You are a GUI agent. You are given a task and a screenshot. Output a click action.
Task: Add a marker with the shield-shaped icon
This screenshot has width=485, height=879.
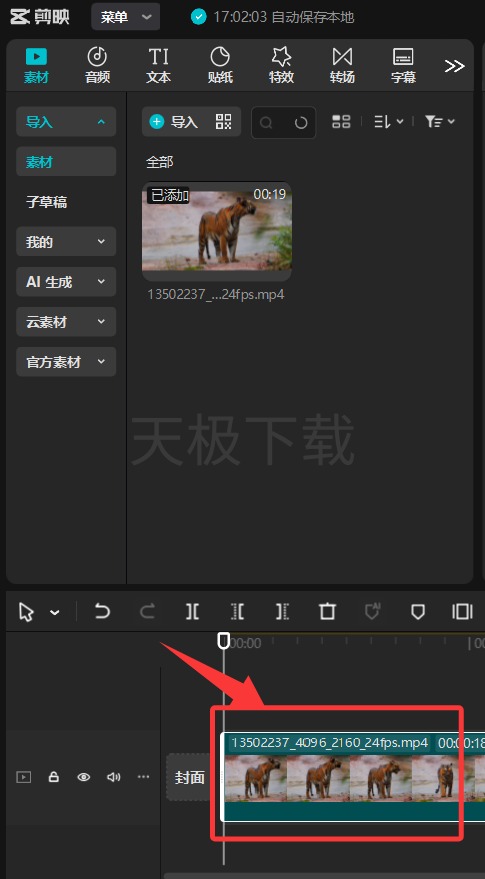click(418, 612)
